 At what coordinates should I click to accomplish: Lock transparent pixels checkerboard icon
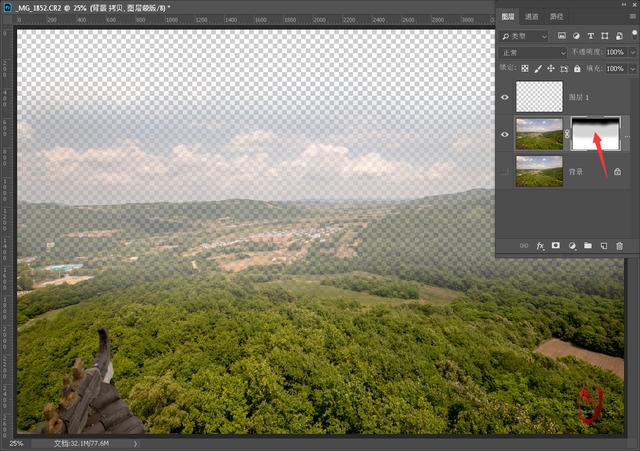click(525, 69)
